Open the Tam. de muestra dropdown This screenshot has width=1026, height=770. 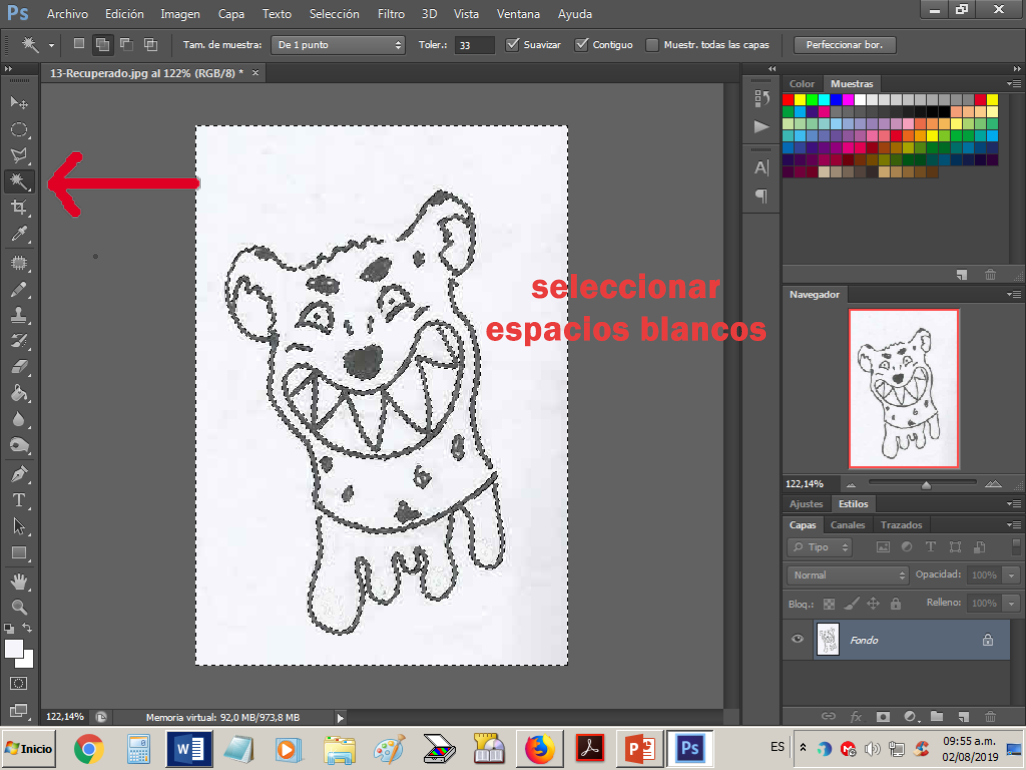coord(338,44)
